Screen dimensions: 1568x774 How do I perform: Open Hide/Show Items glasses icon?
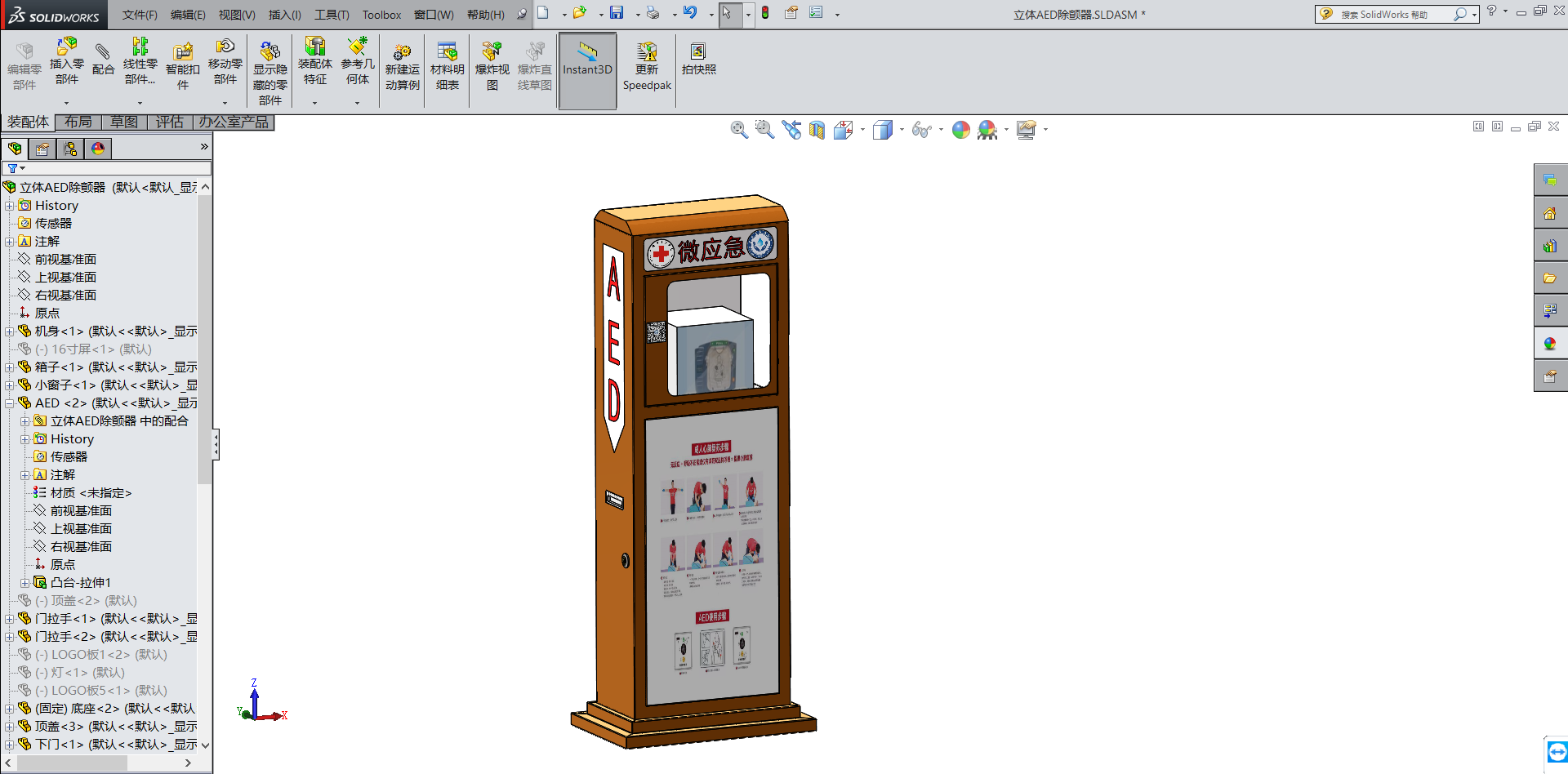[921, 130]
